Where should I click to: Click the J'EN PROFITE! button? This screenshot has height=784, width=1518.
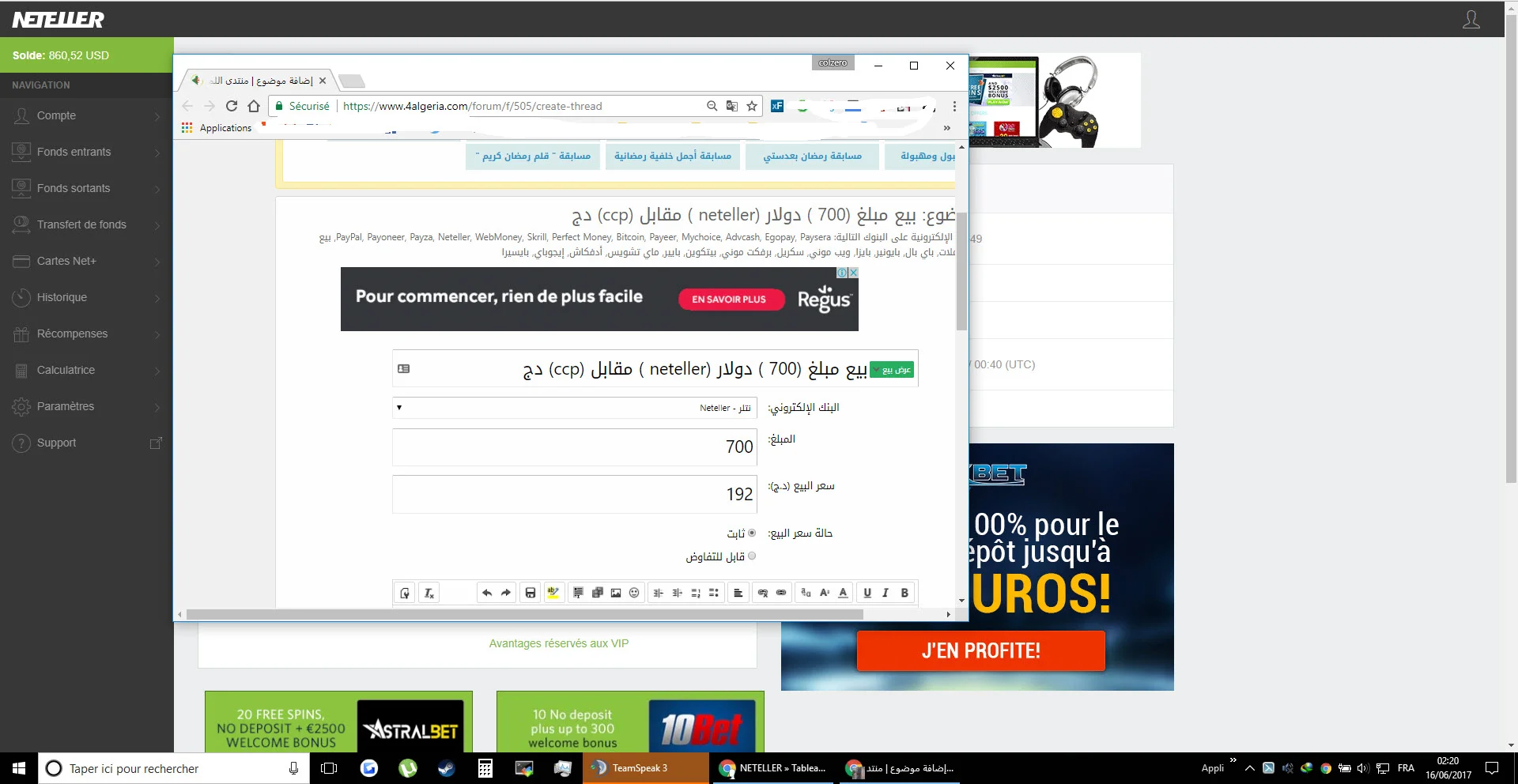point(980,650)
